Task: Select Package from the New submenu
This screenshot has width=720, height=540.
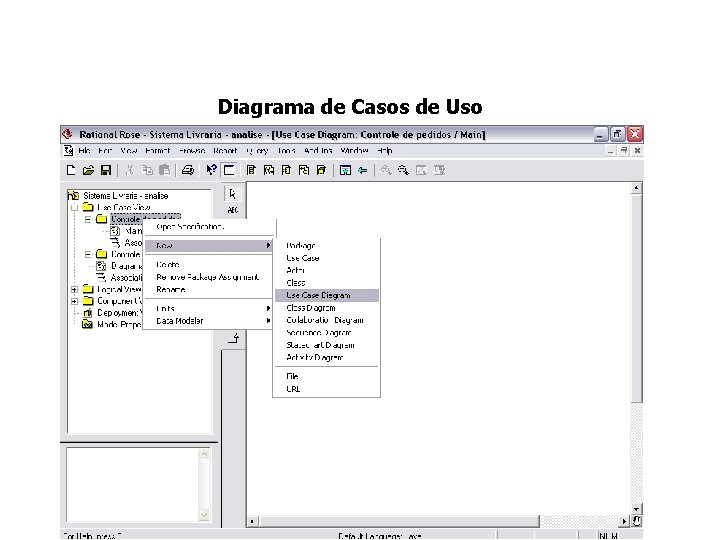Action: (x=326, y=246)
